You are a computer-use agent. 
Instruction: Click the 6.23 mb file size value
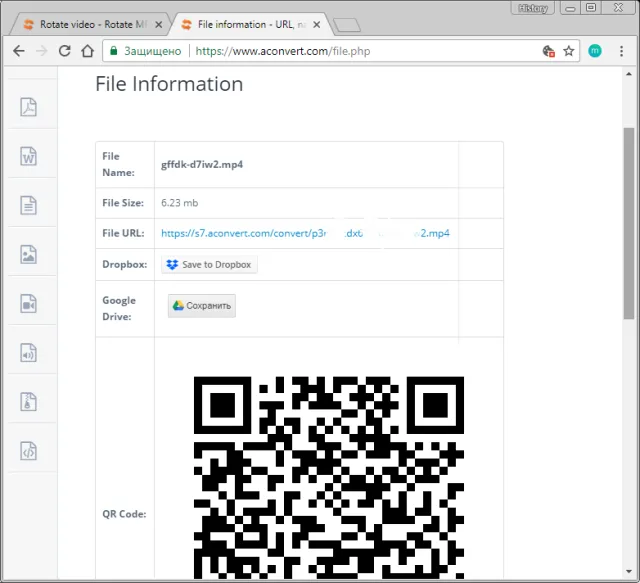tap(180, 203)
